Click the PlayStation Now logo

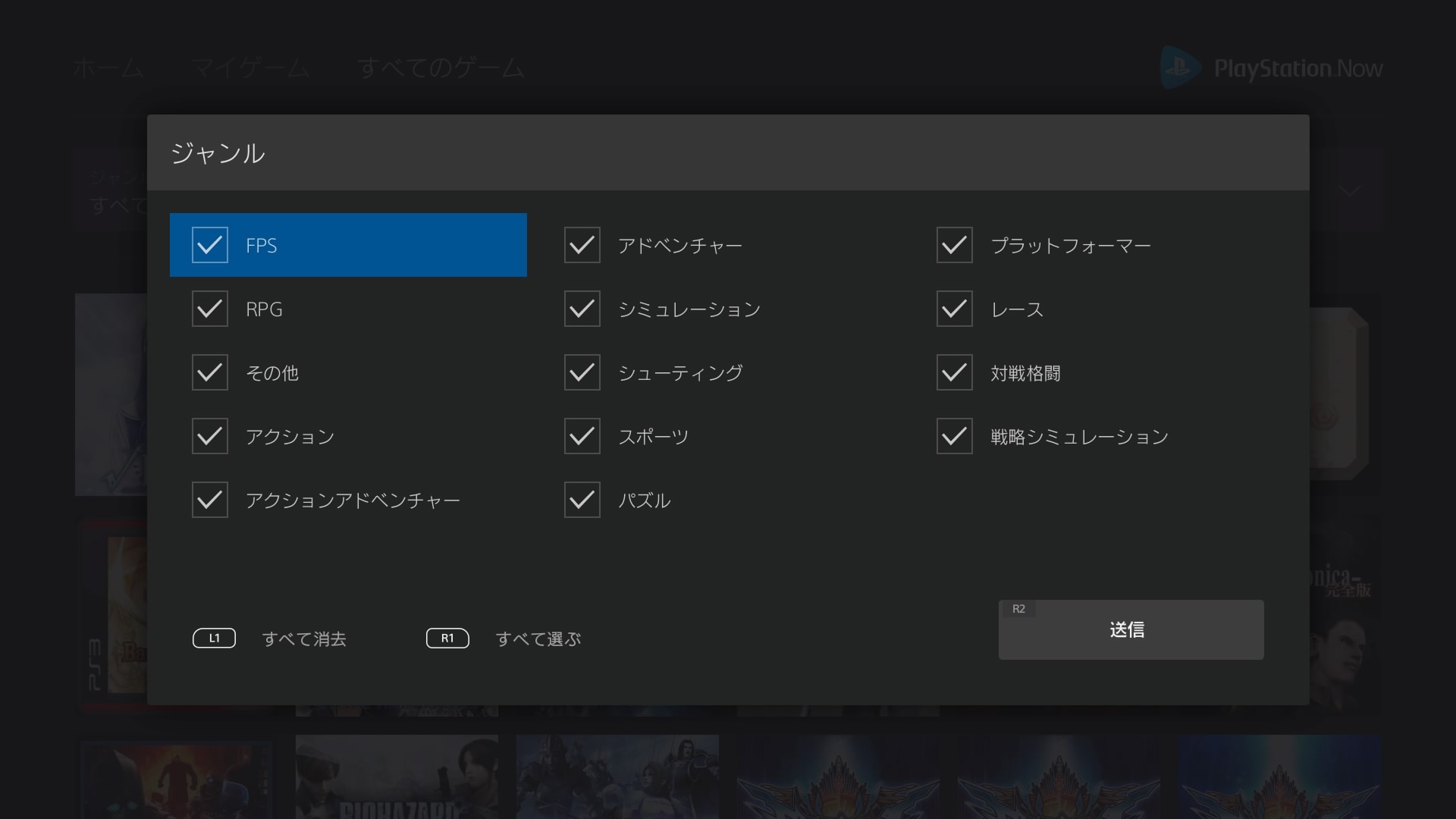(1272, 68)
